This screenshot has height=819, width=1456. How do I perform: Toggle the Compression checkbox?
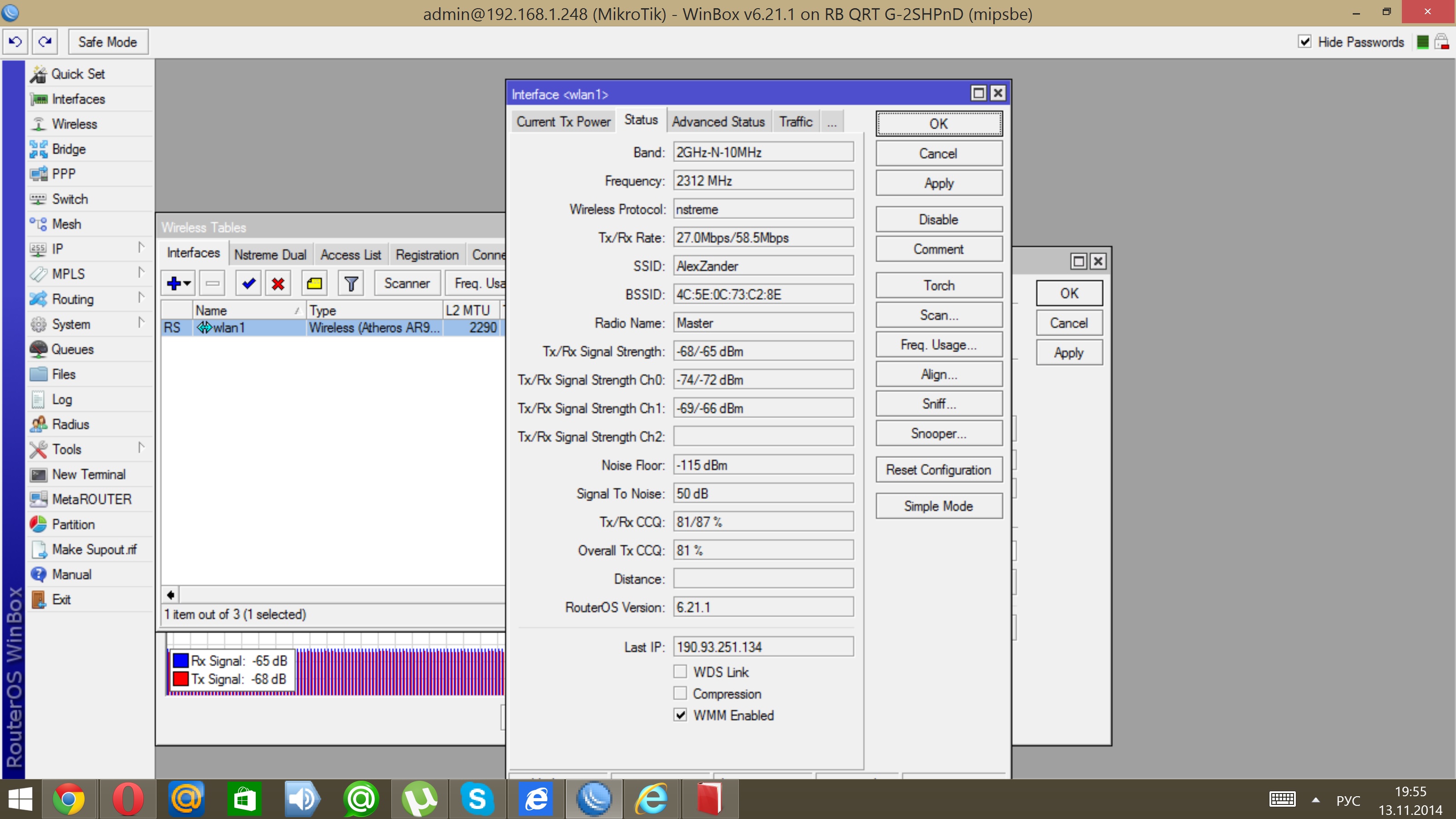[x=680, y=693]
